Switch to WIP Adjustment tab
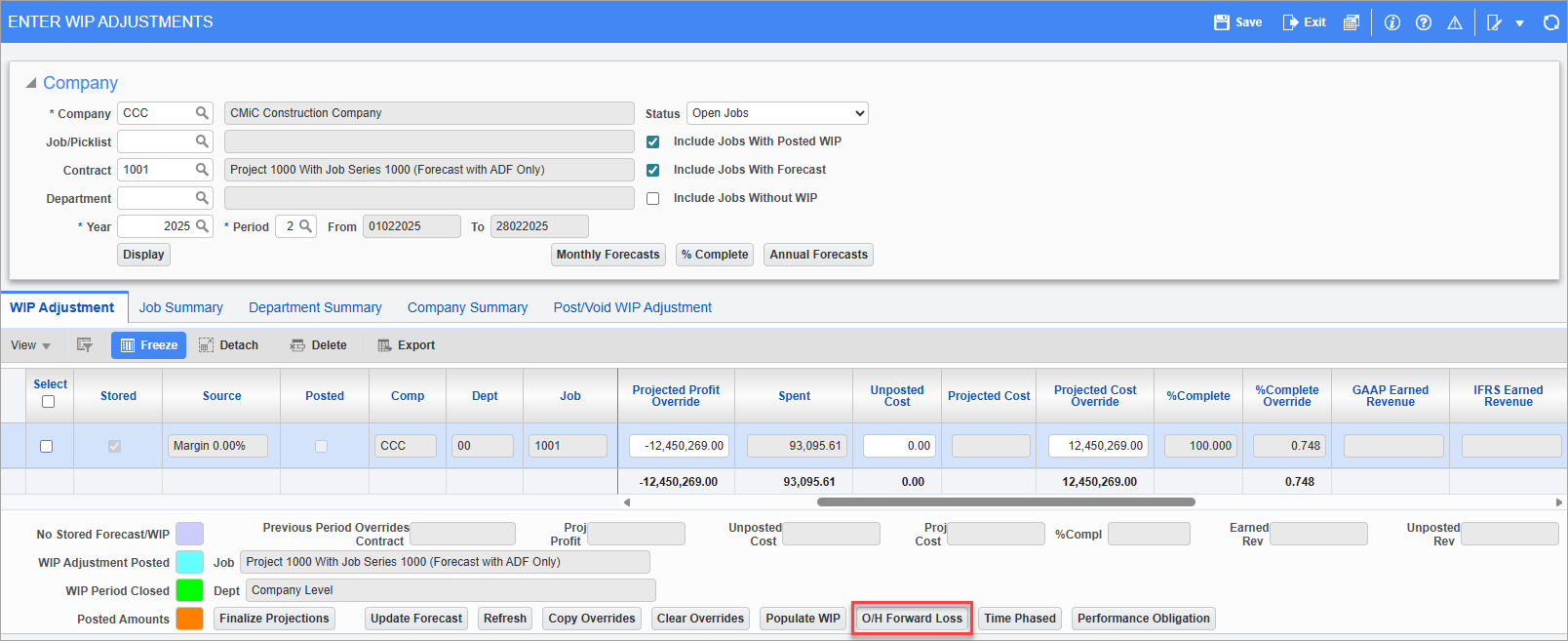 (x=62, y=307)
